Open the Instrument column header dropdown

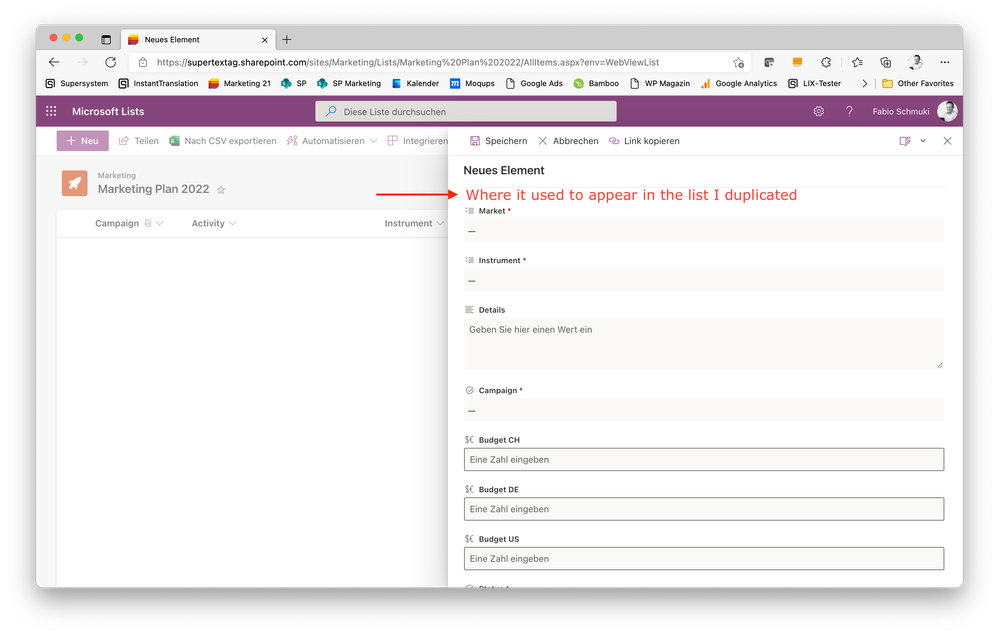(414, 224)
